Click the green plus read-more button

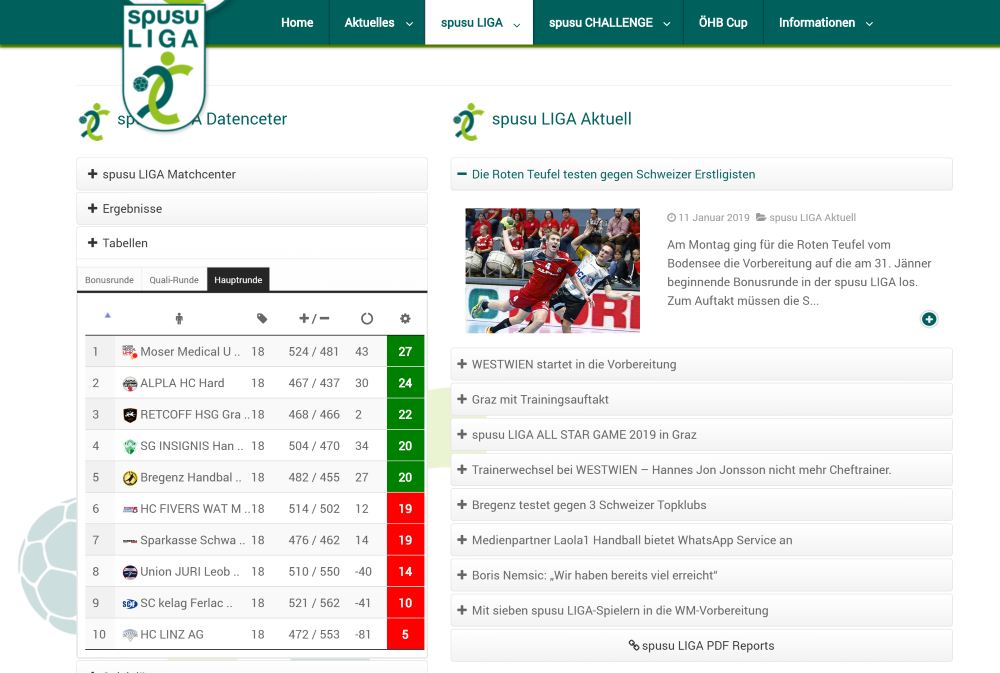929,319
